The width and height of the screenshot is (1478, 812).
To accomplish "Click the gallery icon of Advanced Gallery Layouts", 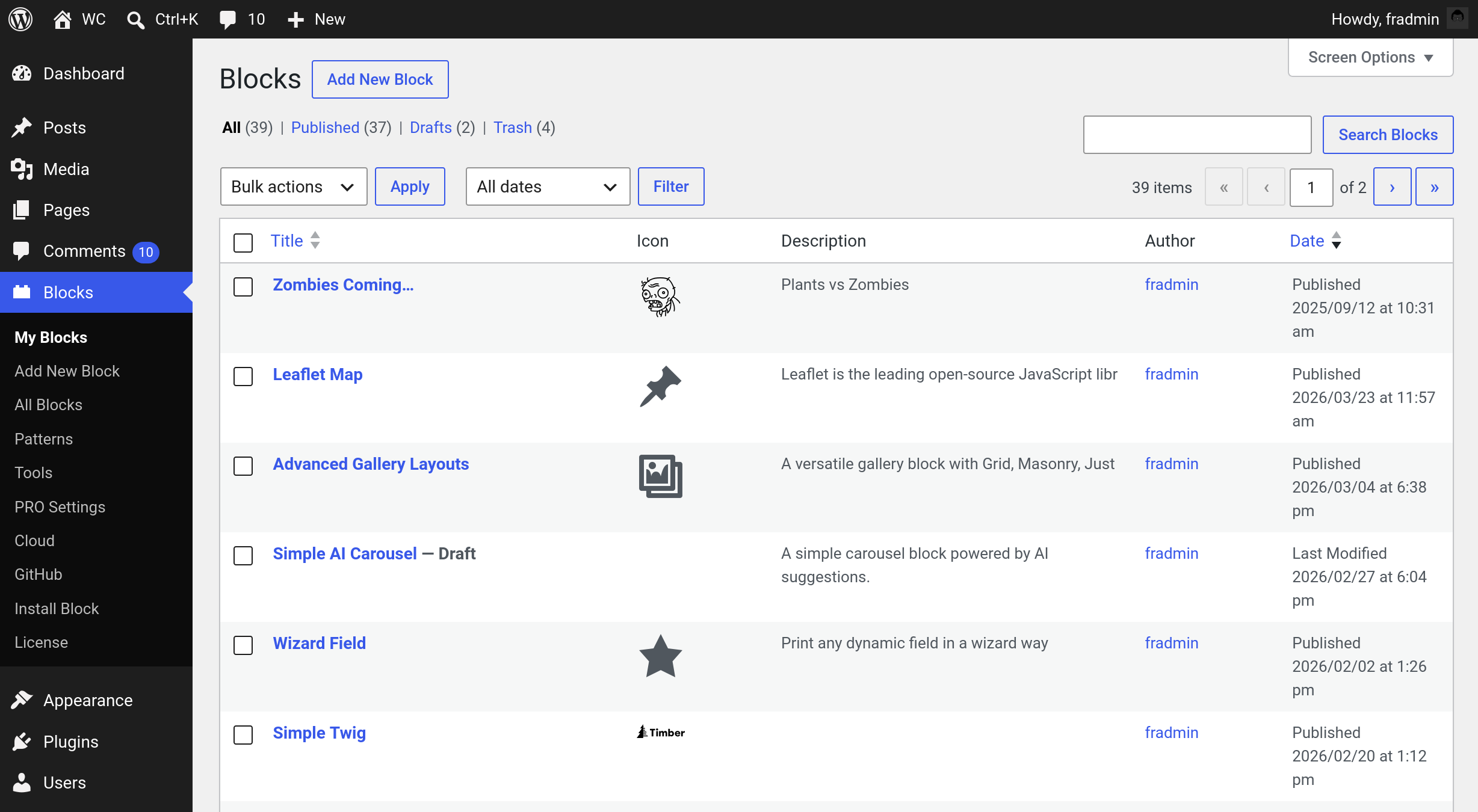I will (x=660, y=476).
